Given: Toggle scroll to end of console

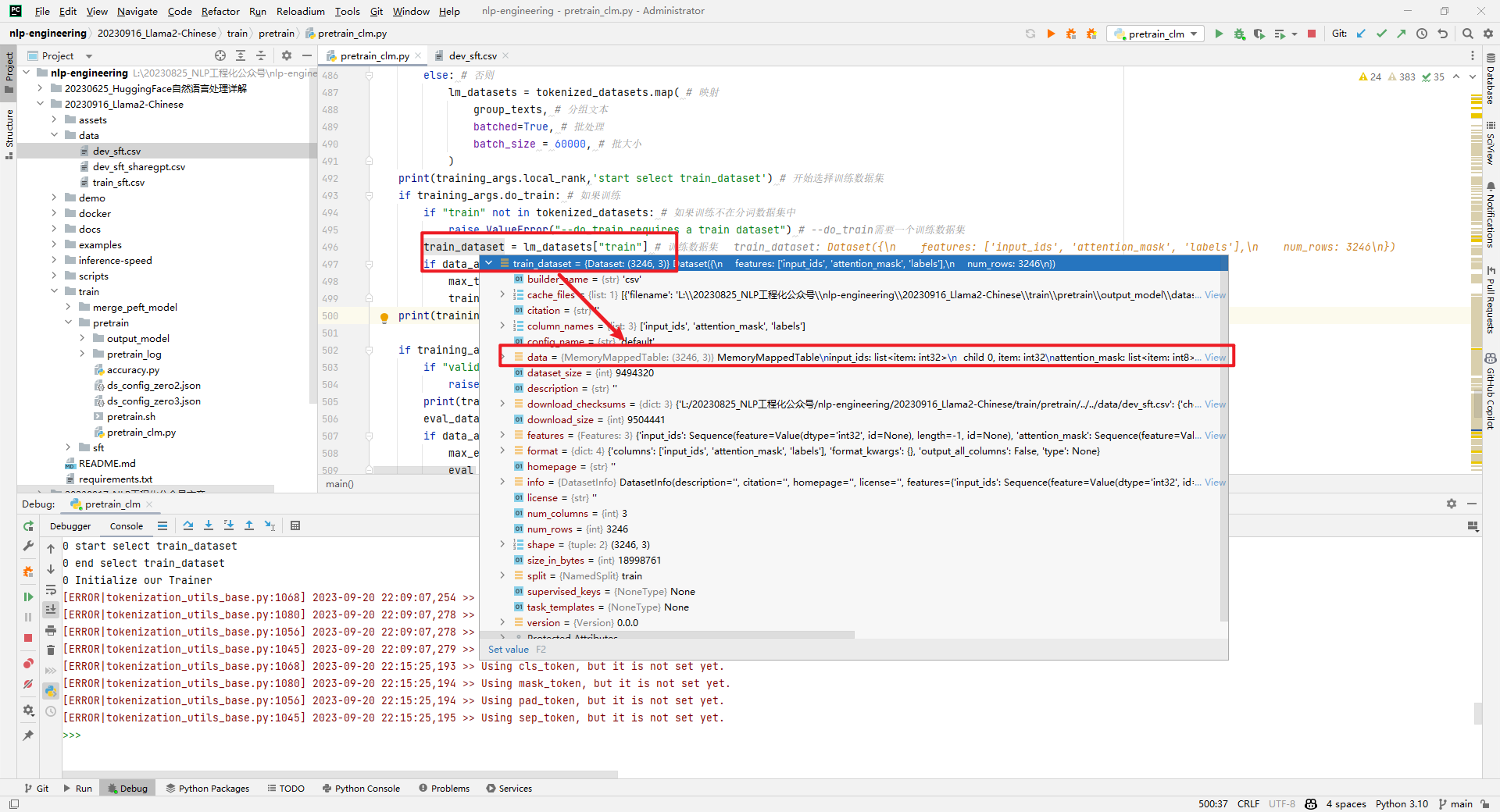Looking at the screenshot, I should point(51,610).
